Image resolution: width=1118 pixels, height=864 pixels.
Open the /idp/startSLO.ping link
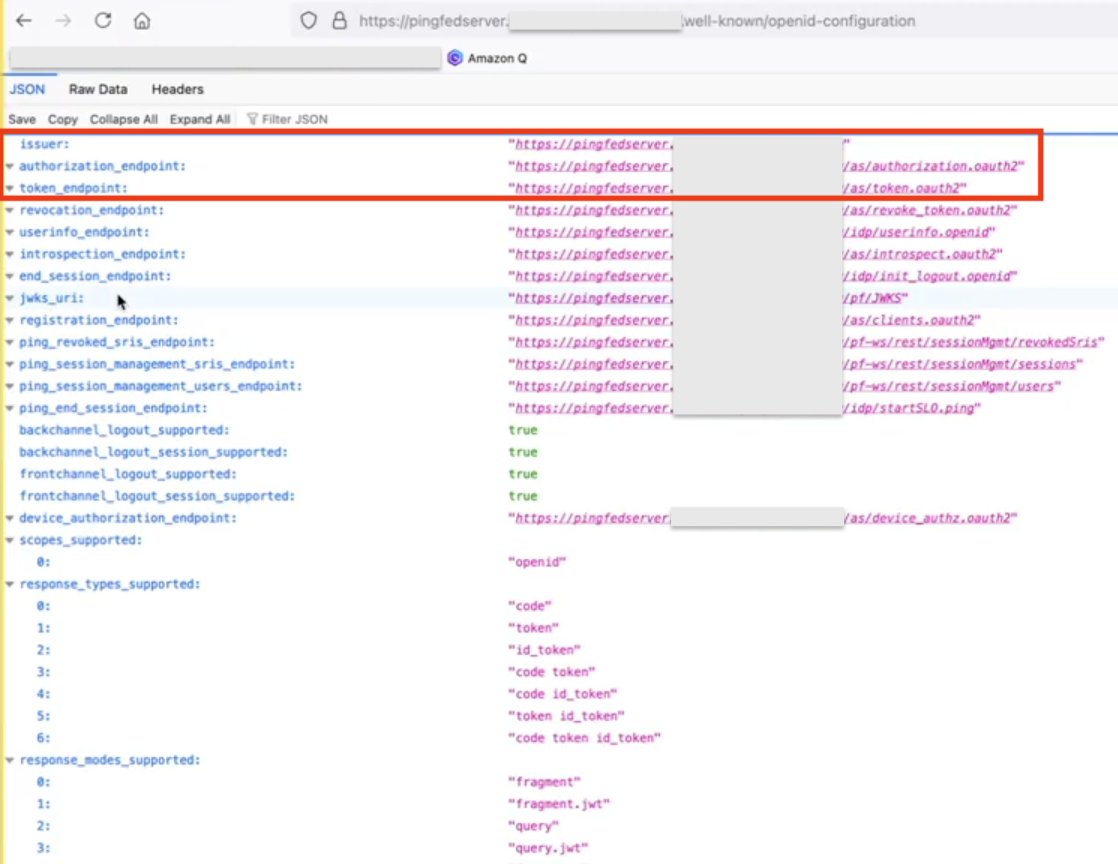[910, 408]
